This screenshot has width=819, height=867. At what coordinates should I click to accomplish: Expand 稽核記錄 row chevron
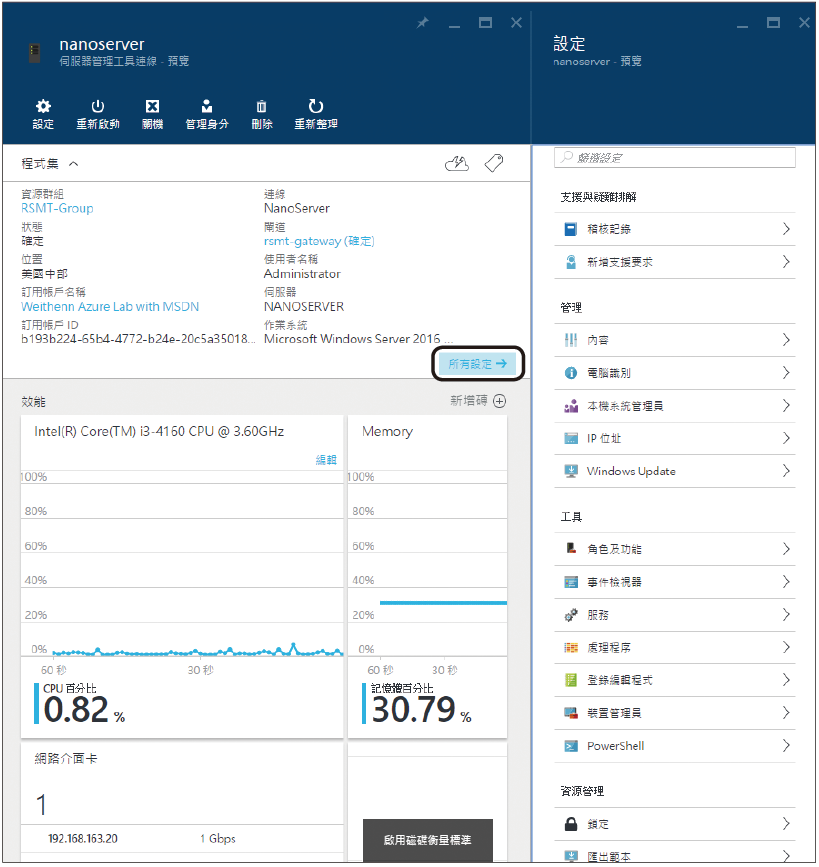(786, 229)
